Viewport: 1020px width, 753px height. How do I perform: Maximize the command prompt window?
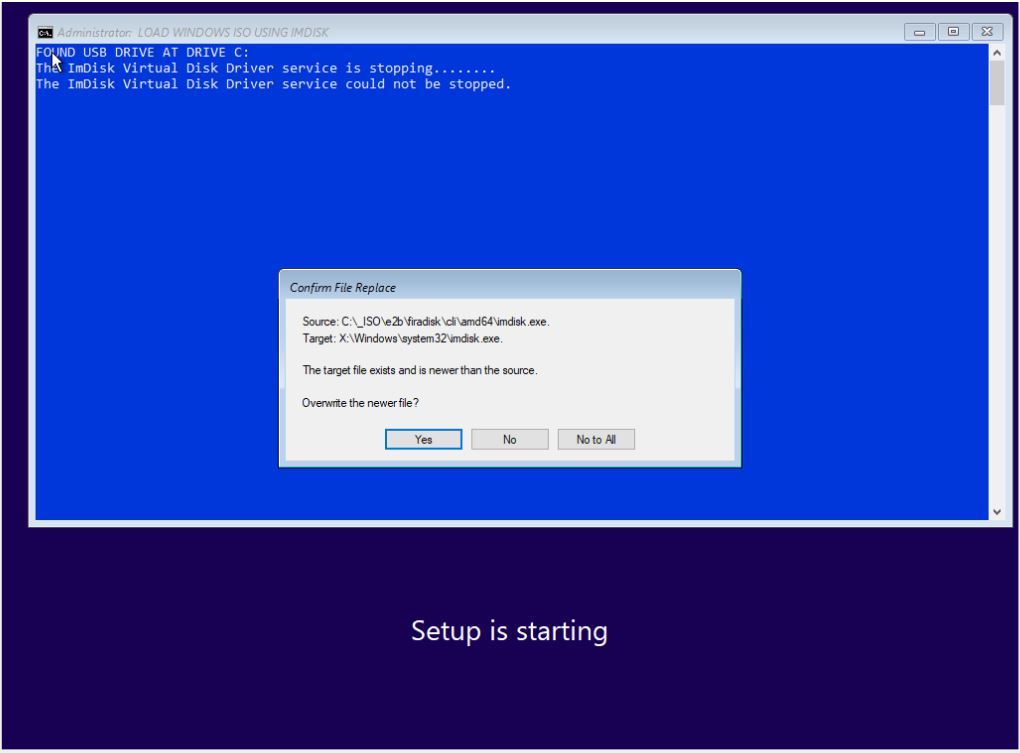click(x=953, y=32)
